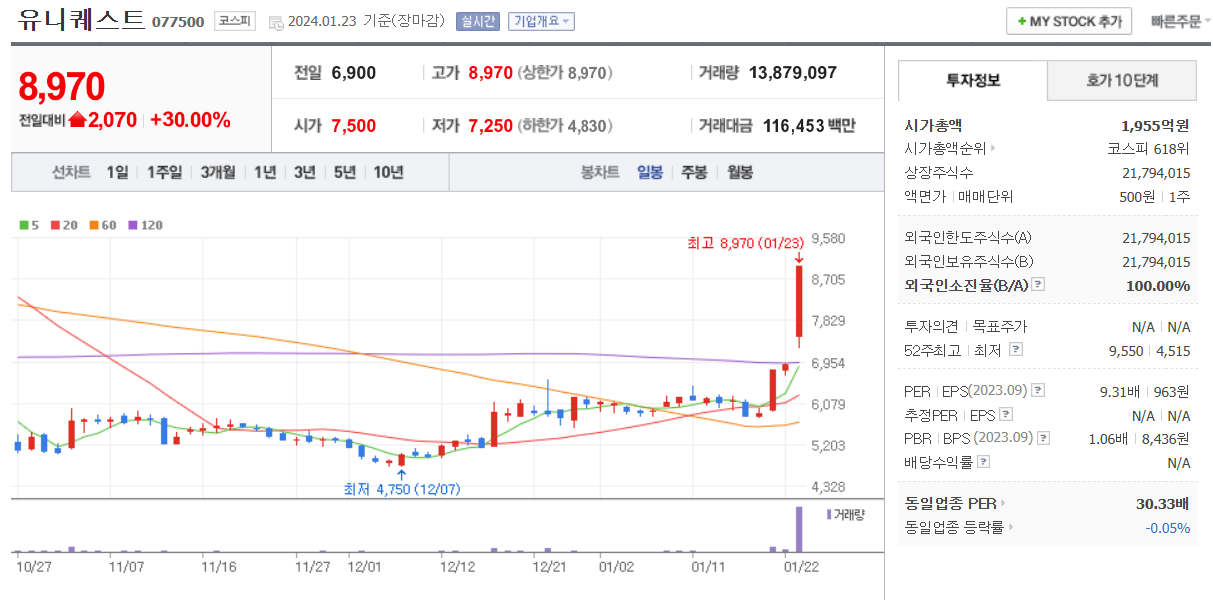
Task: Click the 액면가 value 500원 | 1주
Action: click(x=1155, y=197)
